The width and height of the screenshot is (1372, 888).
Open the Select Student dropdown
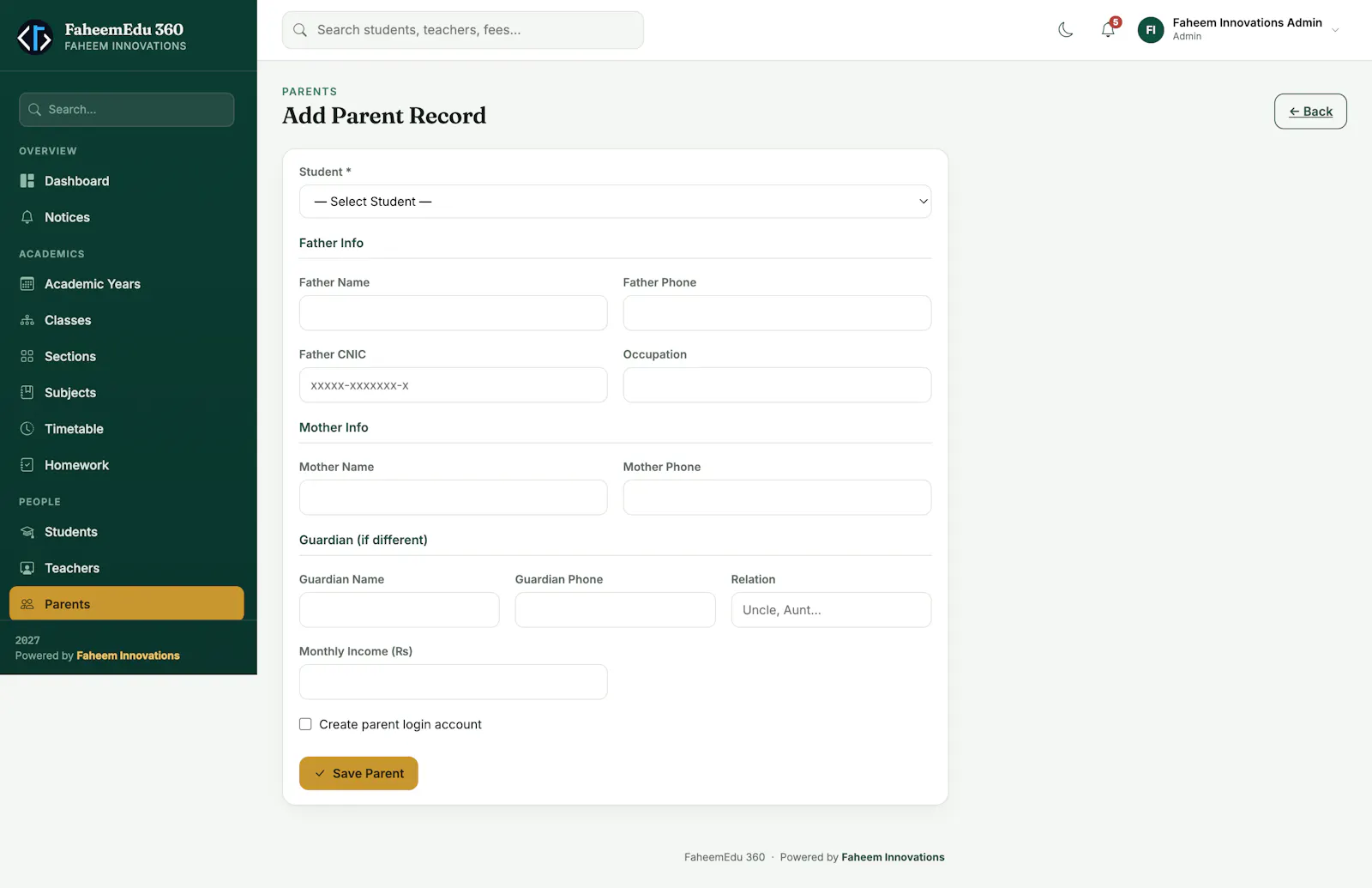(x=615, y=202)
